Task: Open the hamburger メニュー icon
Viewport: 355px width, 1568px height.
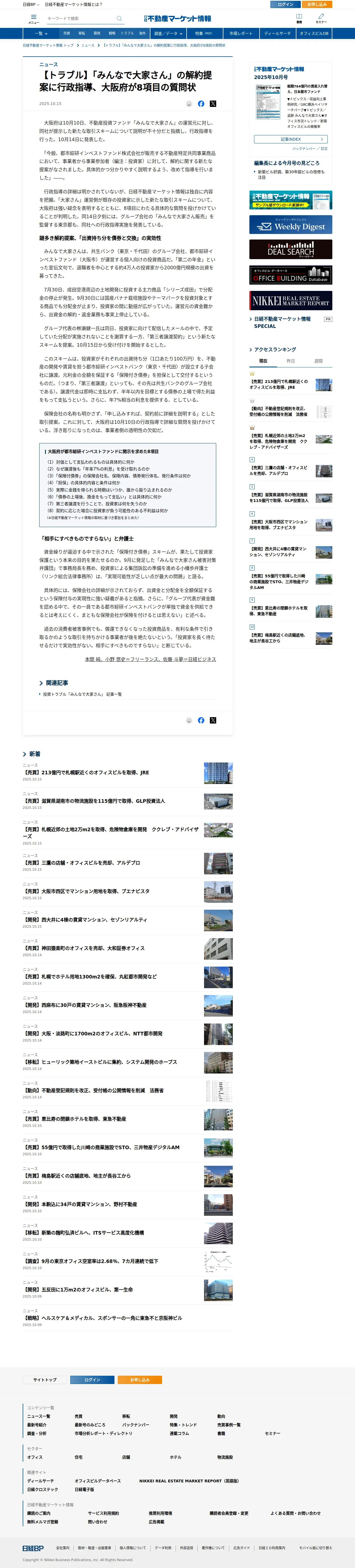Action: coord(33,18)
